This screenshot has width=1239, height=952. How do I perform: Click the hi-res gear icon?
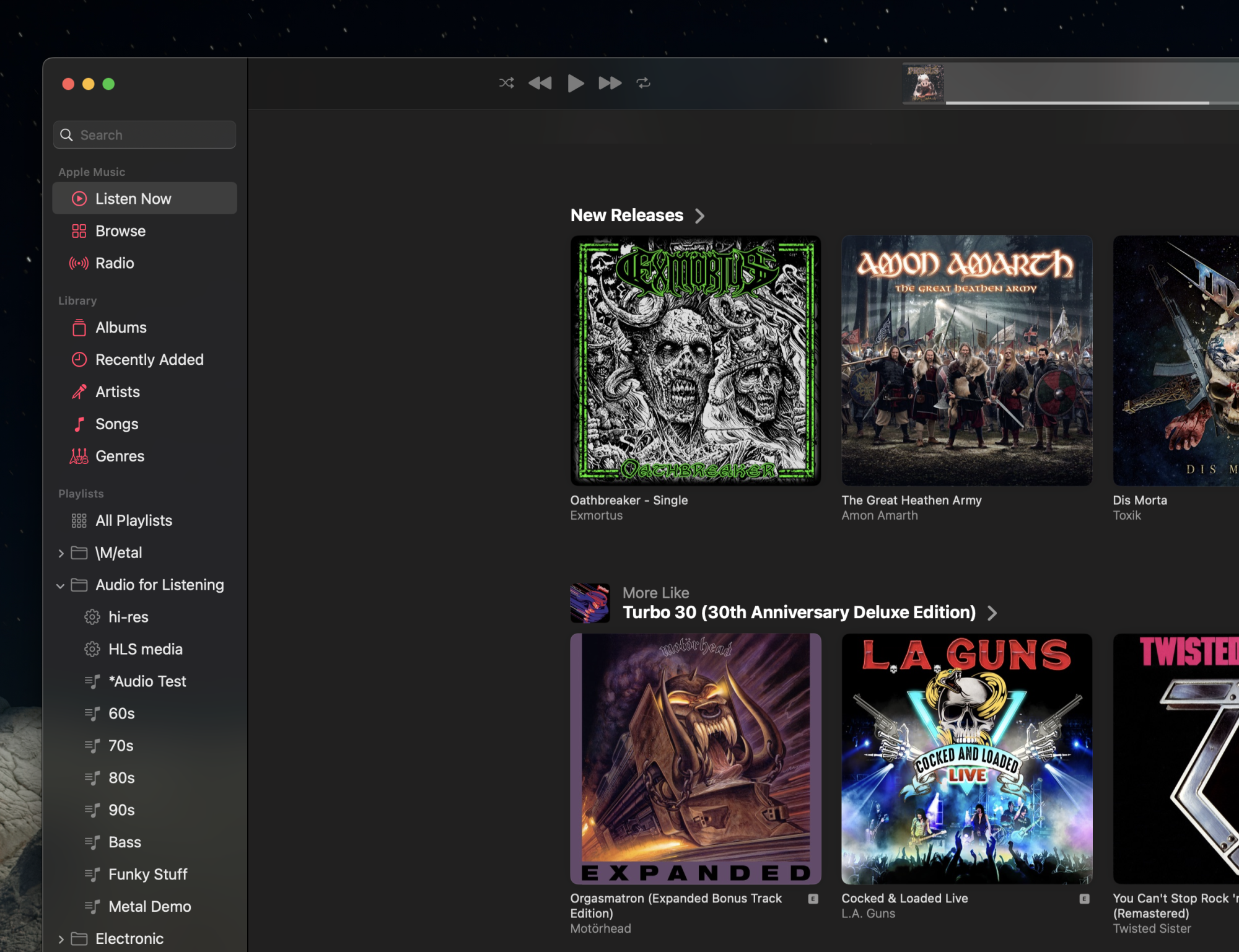pos(92,617)
